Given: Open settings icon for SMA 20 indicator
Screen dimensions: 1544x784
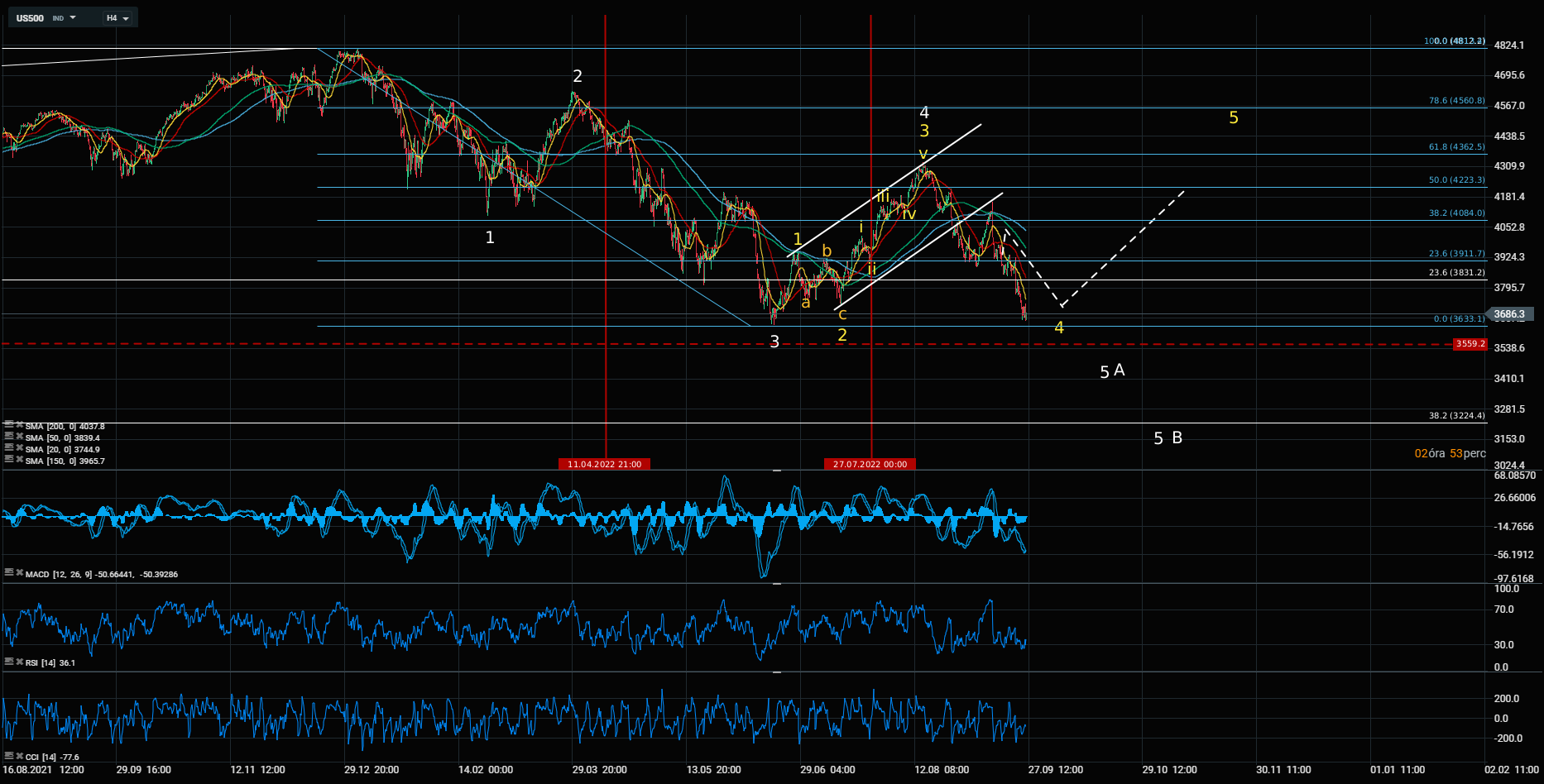Looking at the screenshot, I should [x=9, y=449].
